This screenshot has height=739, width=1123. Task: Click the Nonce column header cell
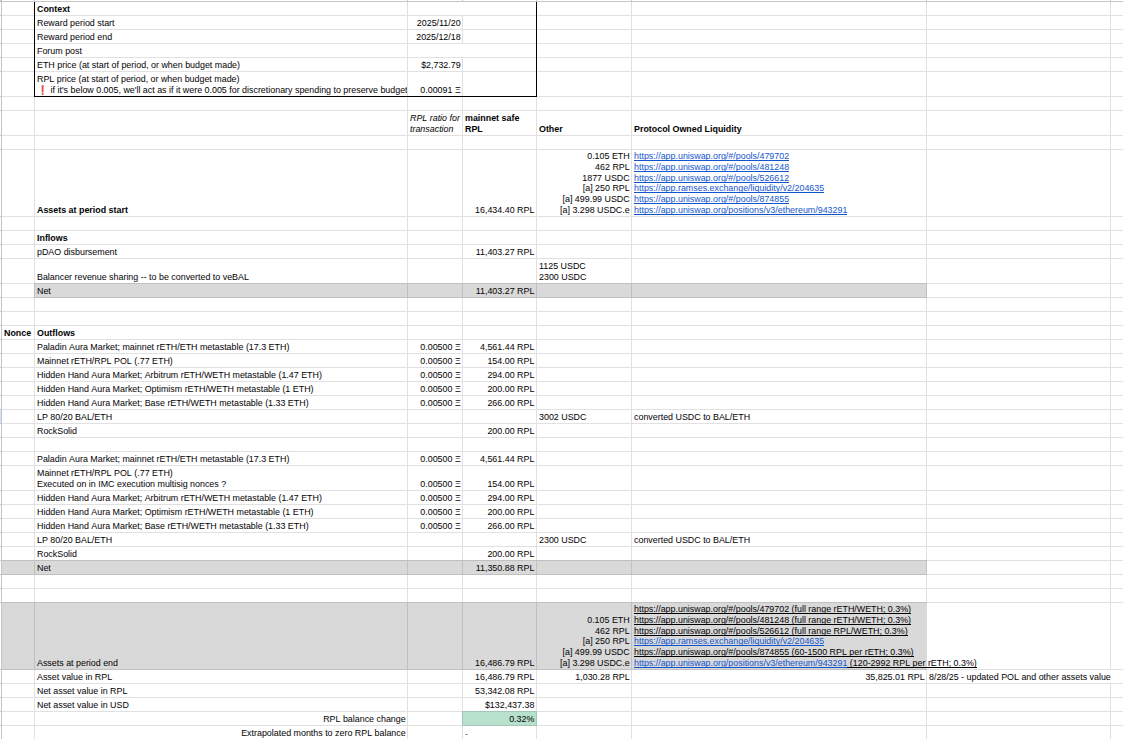click(17, 332)
